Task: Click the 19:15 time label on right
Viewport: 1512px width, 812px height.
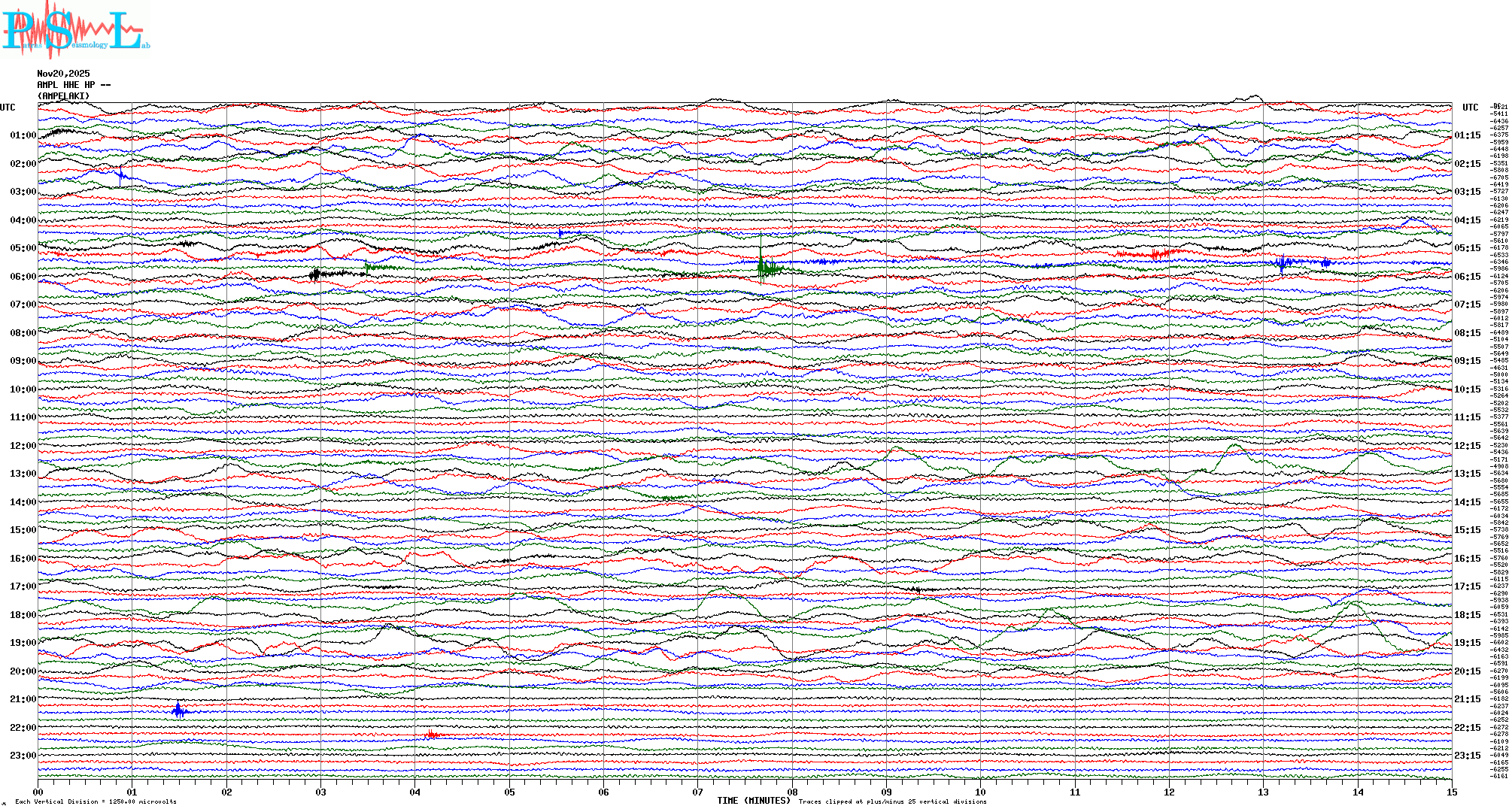Action: point(1467,643)
